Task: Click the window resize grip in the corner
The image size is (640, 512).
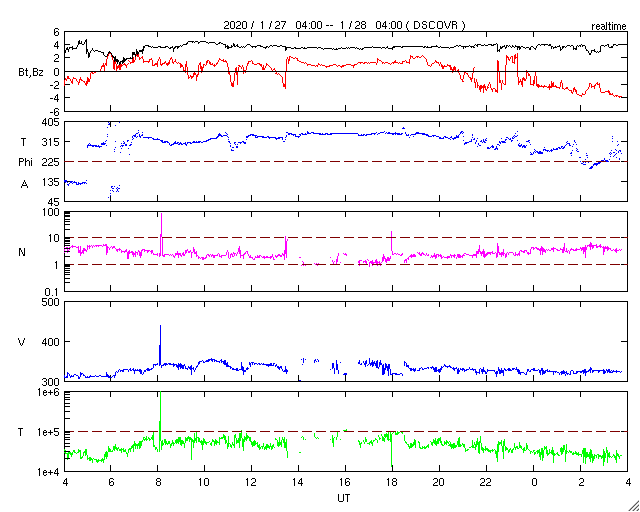Action: [633, 505]
